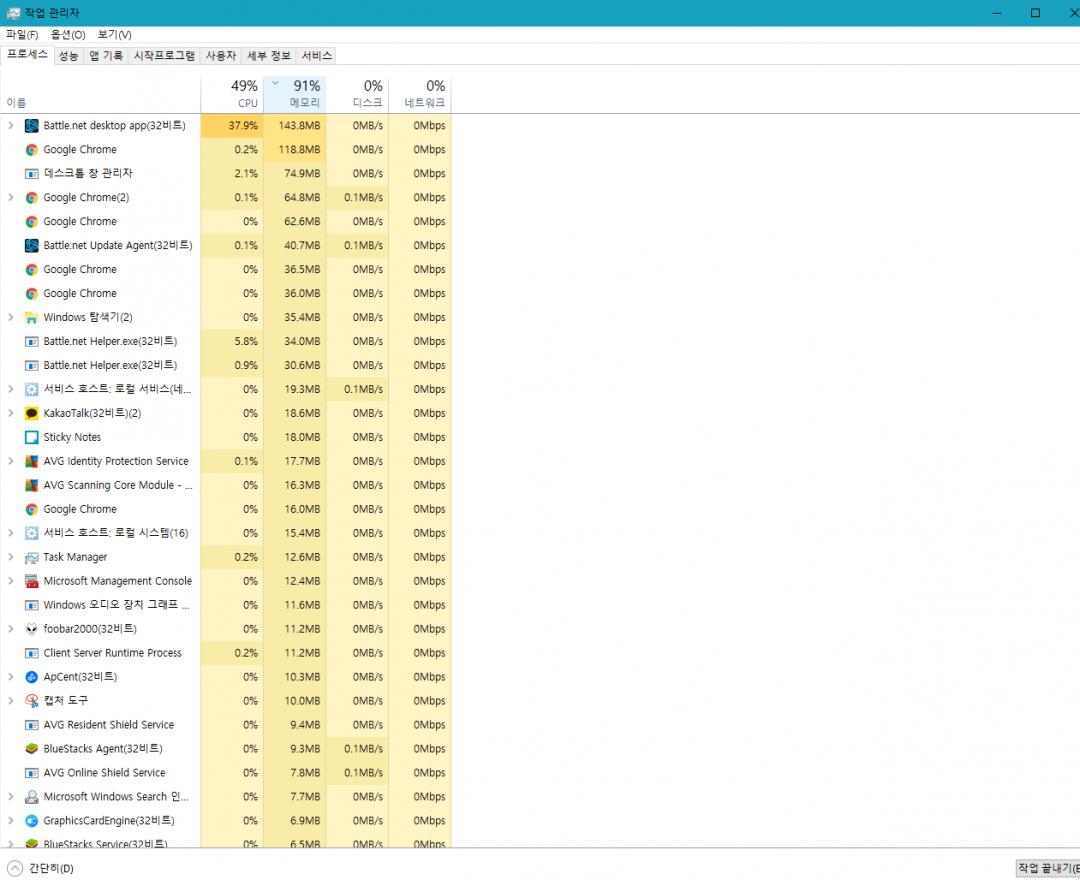The image size is (1080, 880).
Task: Click the AVG Identity Protection Service icon
Action: (x=32, y=461)
